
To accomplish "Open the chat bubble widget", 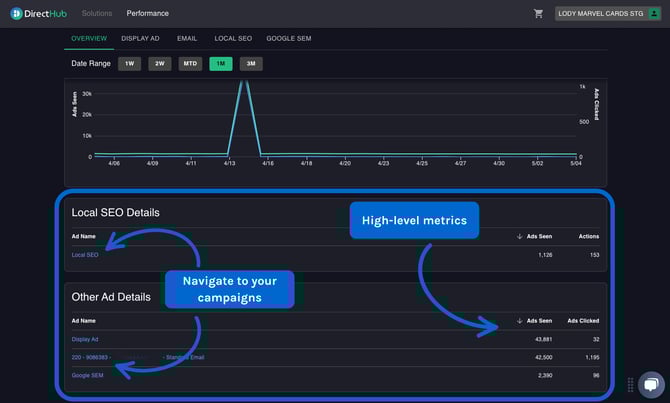I will tap(651, 385).
